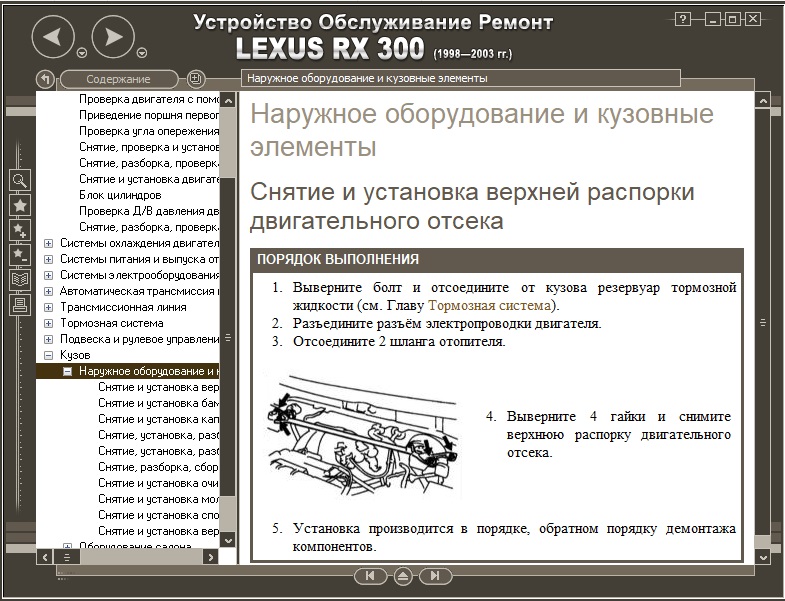The width and height of the screenshot is (785, 601).
Task: Maximize the manual window
Action: click(732, 20)
